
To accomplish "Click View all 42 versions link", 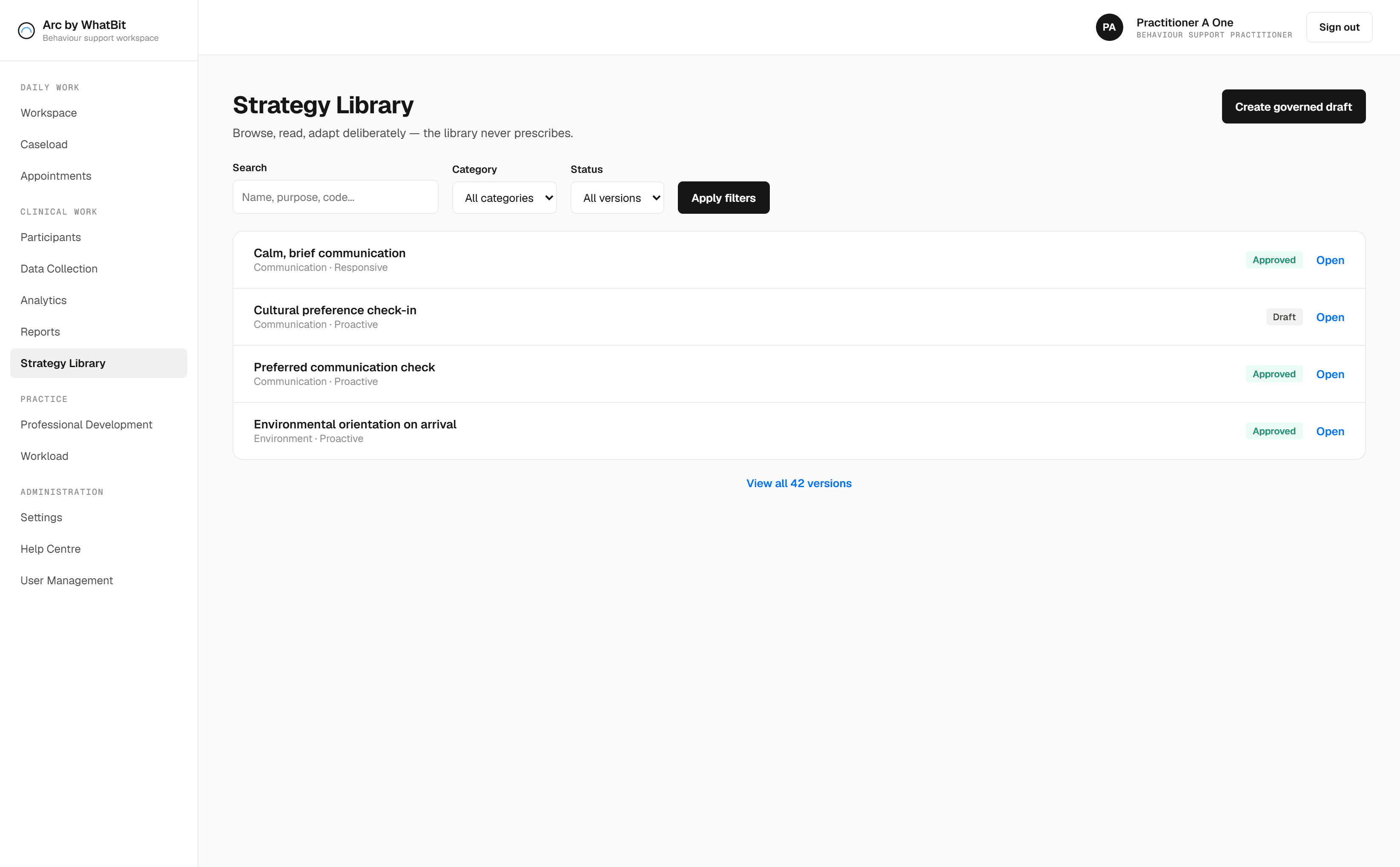I will point(799,483).
